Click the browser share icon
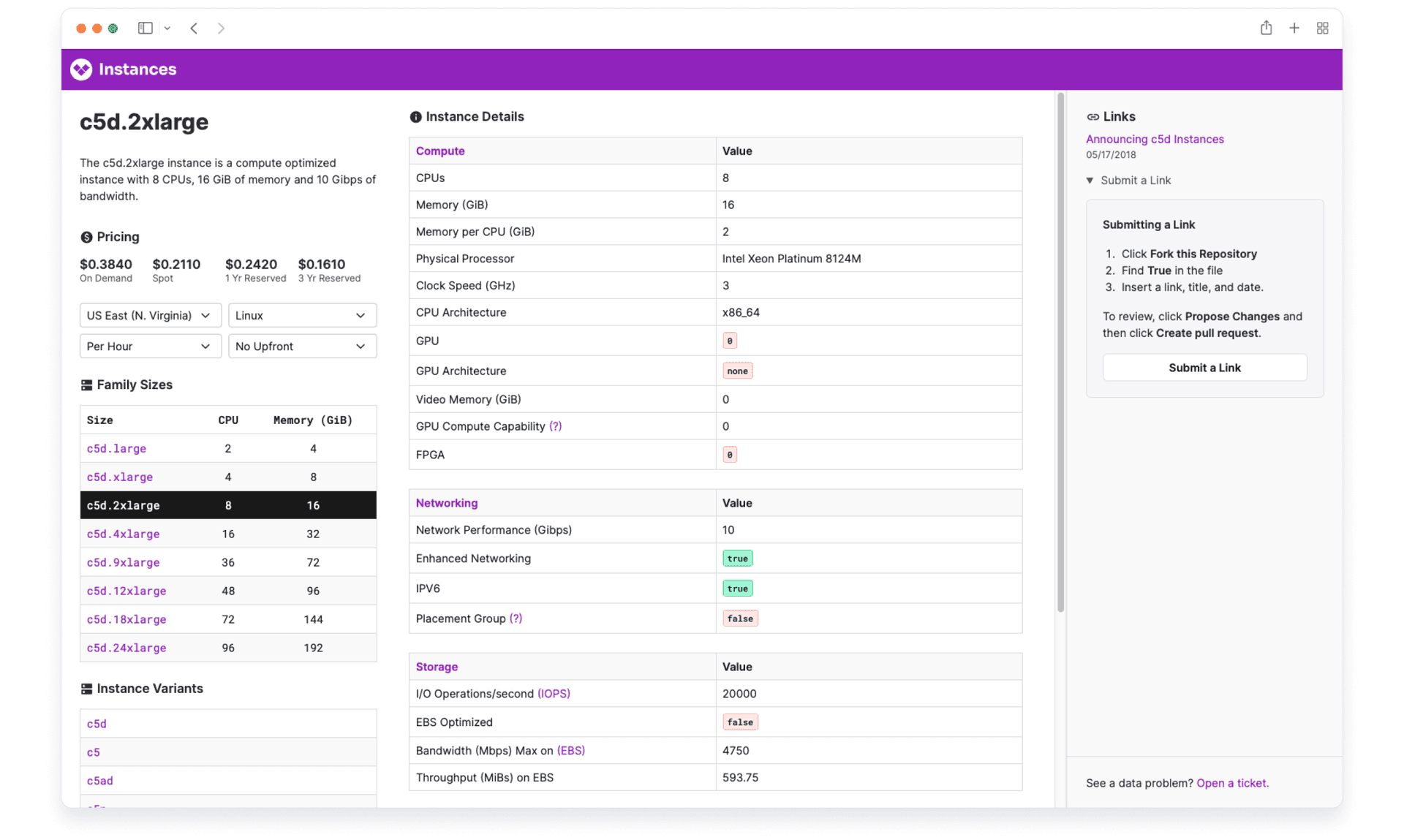The height and width of the screenshot is (840, 1404). tap(1266, 28)
